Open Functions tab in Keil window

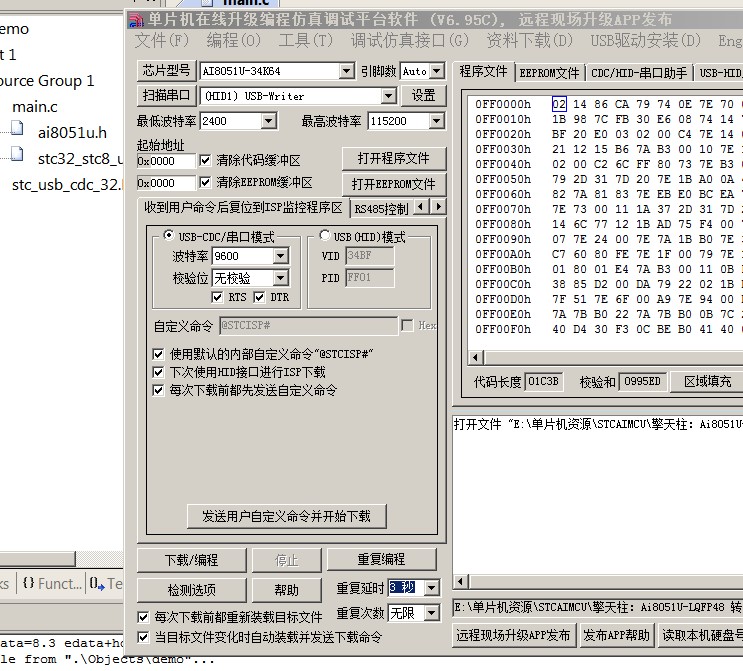point(52,583)
